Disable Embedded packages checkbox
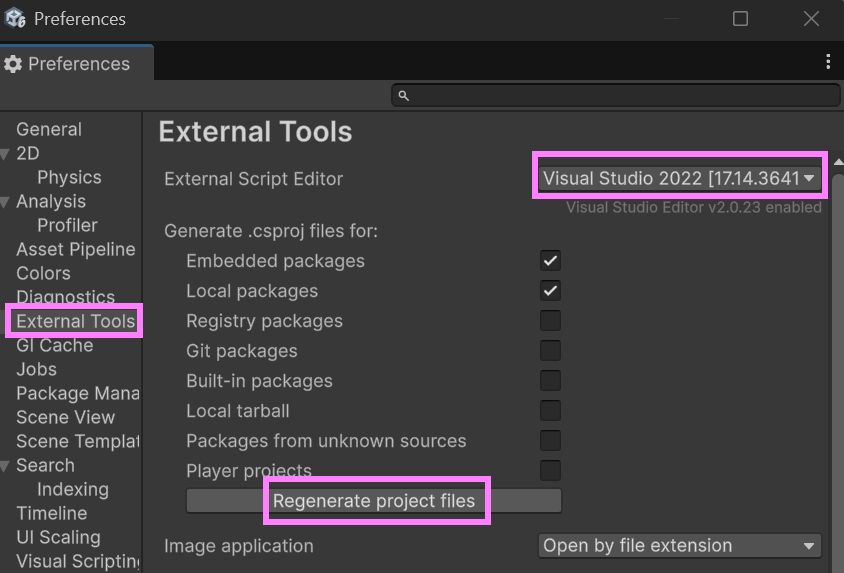The height and width of the screenshot is (573, 844). pos(550,261)
